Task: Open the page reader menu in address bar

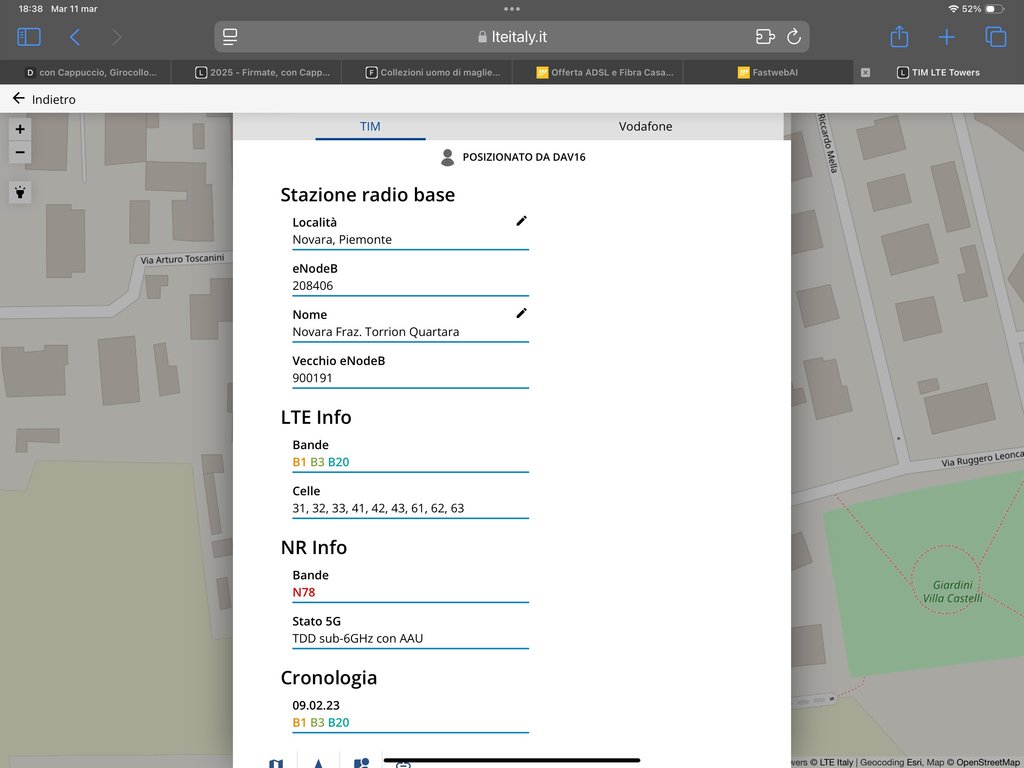Action: [x=230, y=37]
